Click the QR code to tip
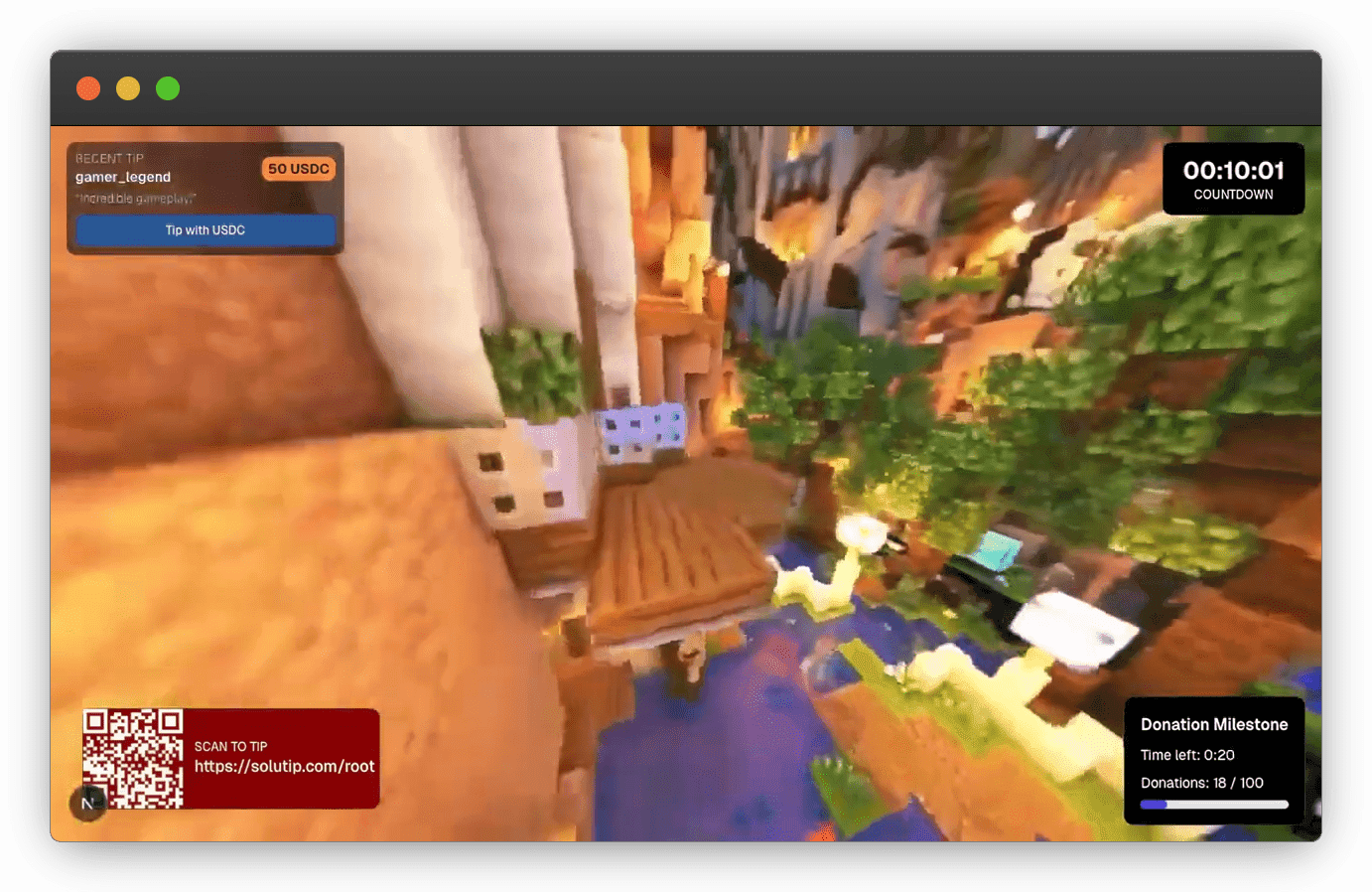1372x892 pixels. click(133, 758)
